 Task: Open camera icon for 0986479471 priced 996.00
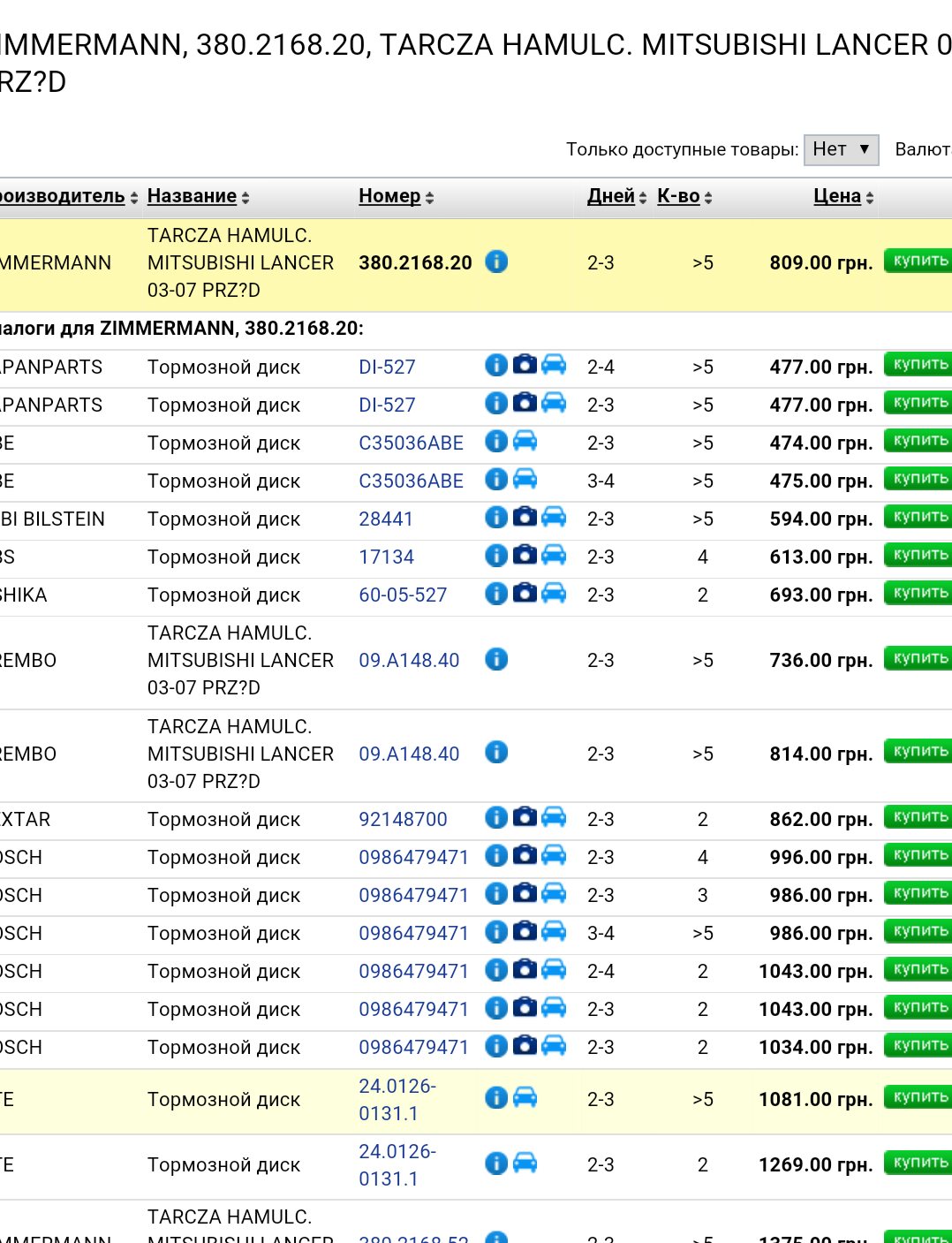(x=525, y=855)
